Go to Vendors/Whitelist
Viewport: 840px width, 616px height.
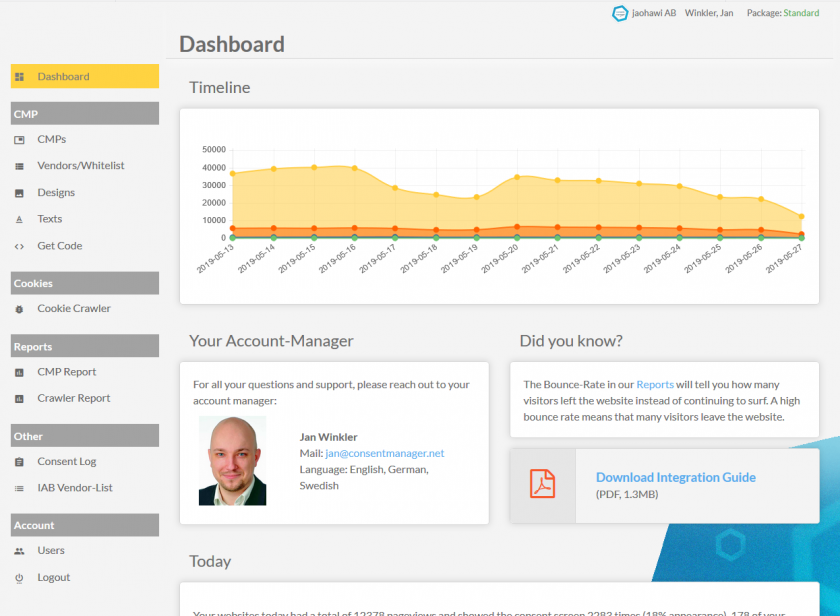point(80,166)
